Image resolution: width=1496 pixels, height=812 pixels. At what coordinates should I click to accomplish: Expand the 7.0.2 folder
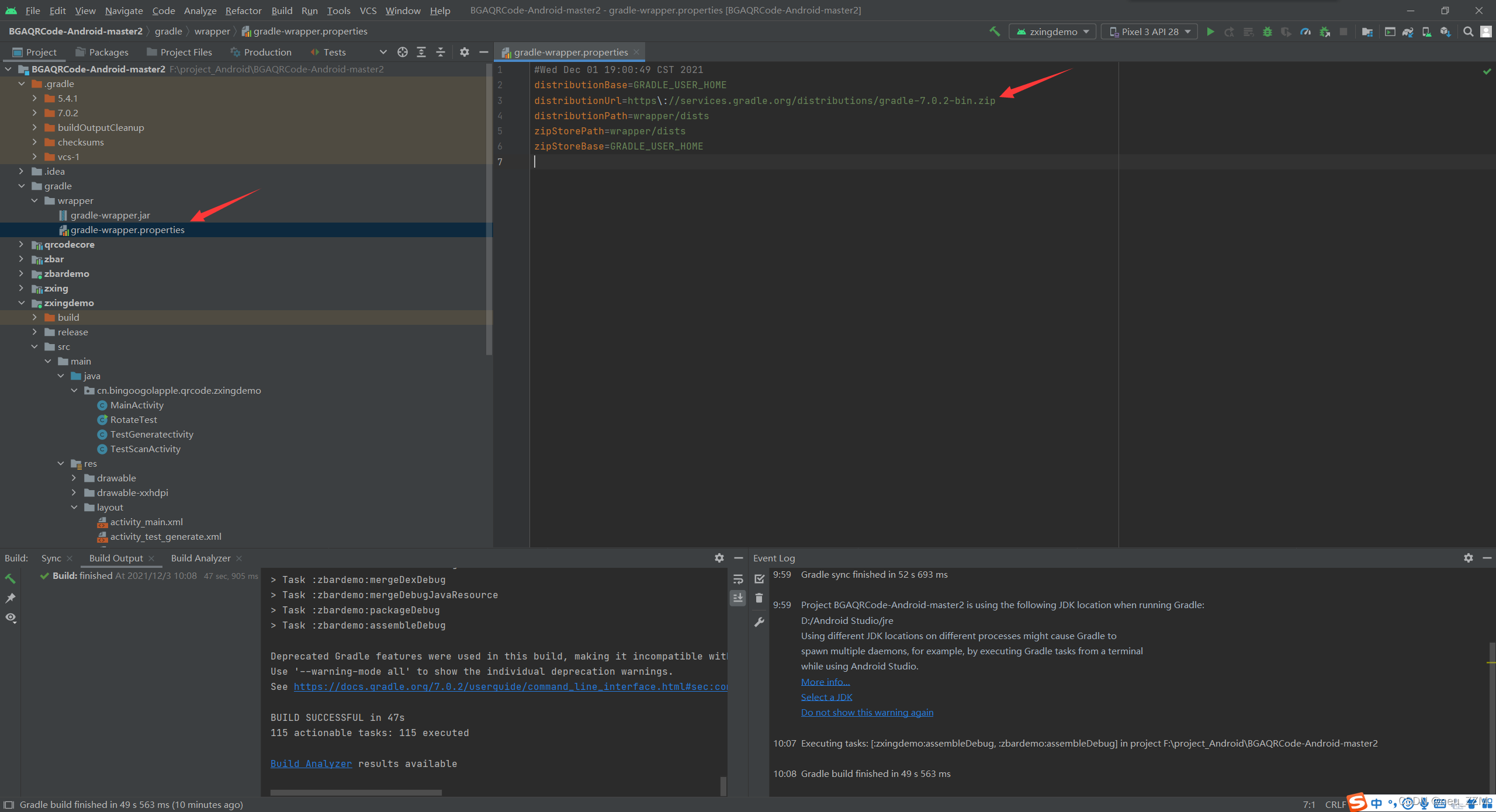coord(34,113)
